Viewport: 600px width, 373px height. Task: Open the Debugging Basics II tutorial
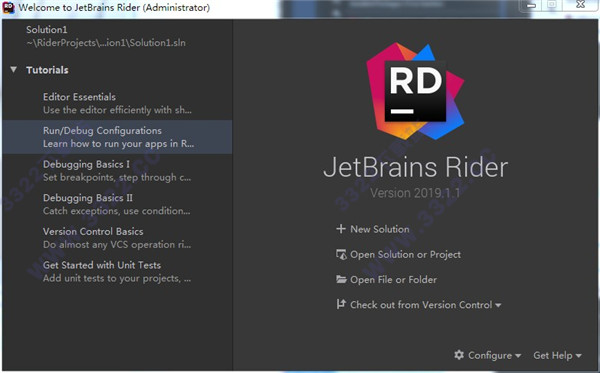pos(117,204)
